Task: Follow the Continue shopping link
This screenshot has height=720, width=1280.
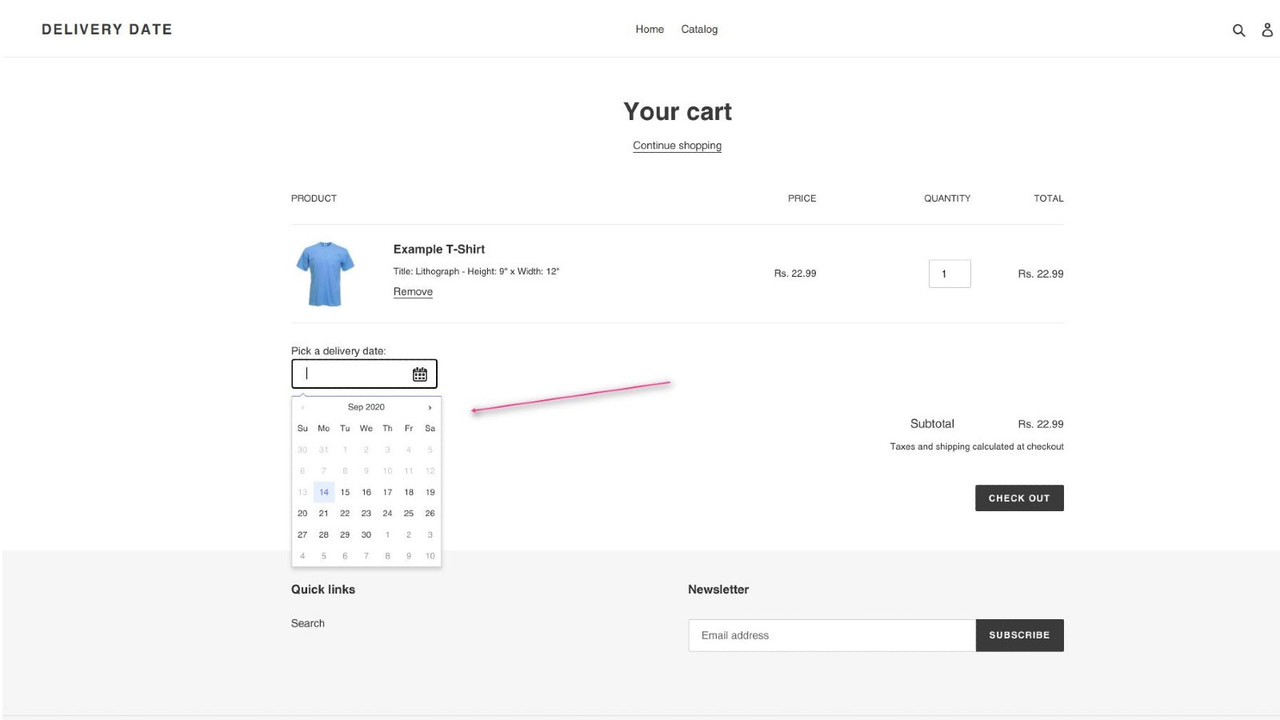Action: point(677,145)
